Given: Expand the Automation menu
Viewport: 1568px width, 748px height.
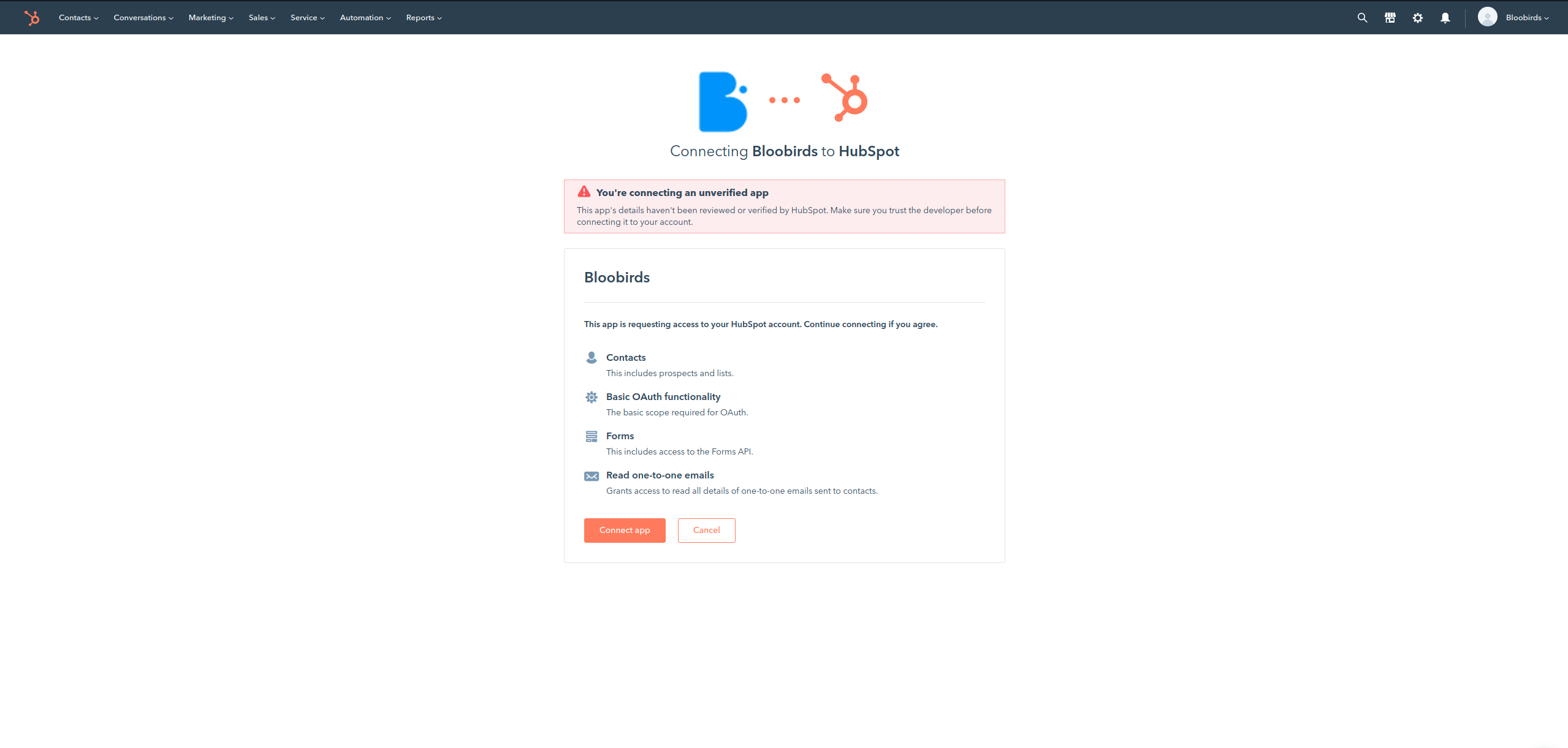Looking at the screenshot, I should 365,18.
